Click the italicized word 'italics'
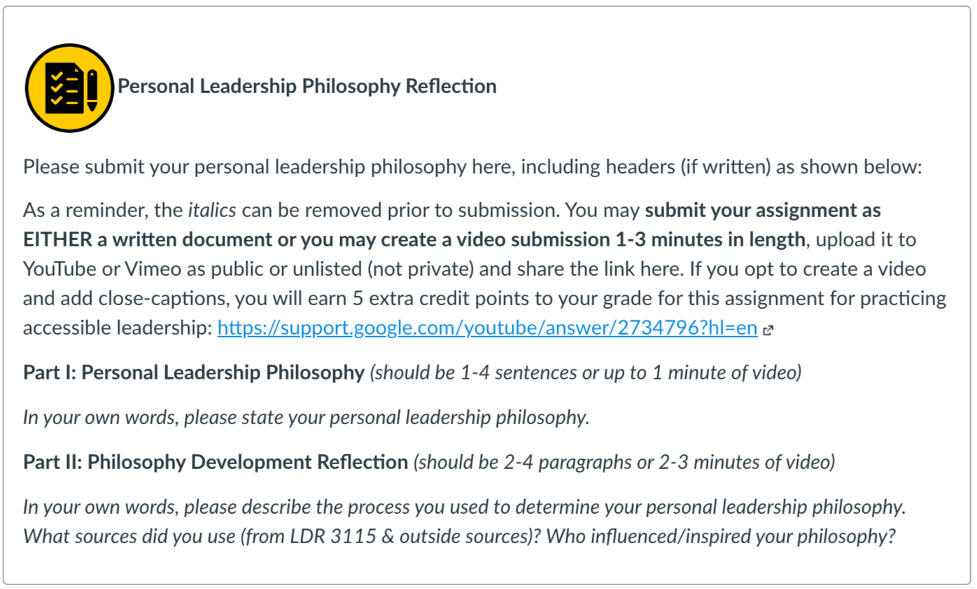The height and width of the screenshot is (589, 977). pyautogui.click(x=212, y=210)
